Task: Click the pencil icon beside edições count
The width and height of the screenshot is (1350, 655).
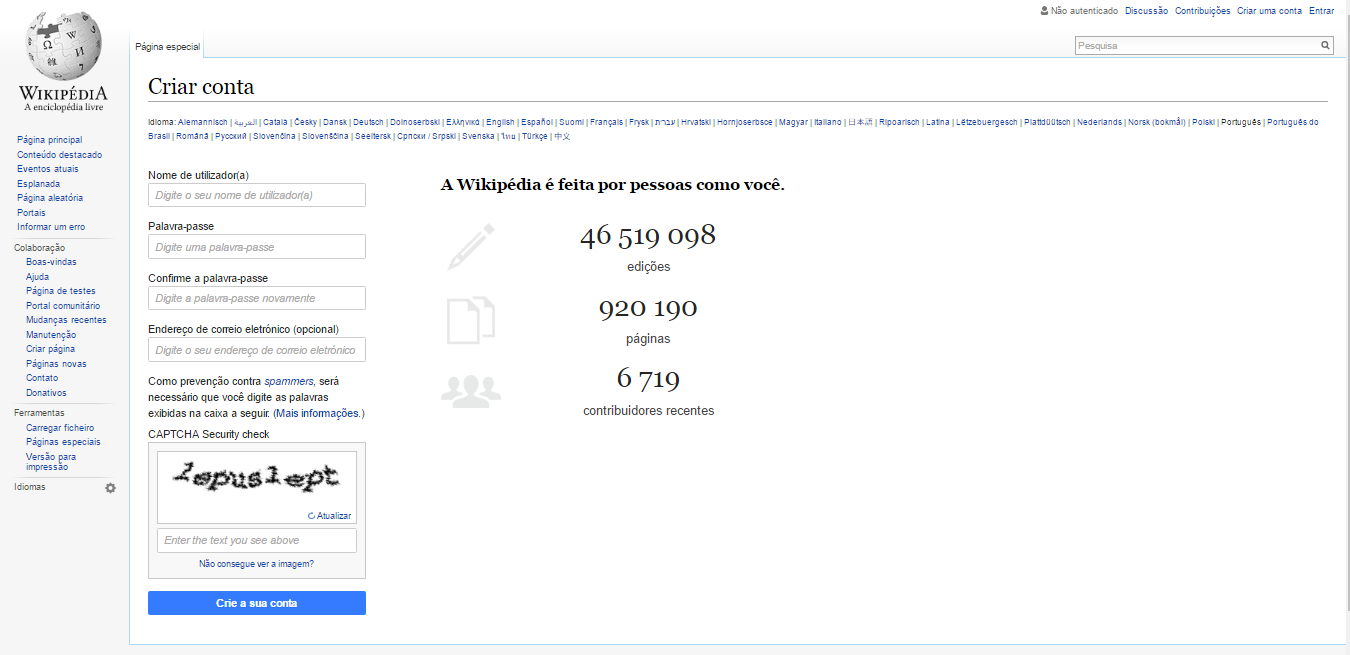Action: [x=472, y=246]
